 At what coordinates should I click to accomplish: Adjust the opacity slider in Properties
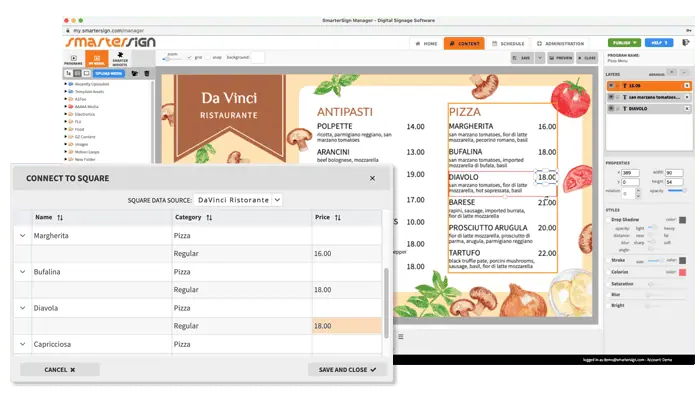[x=677, y=191]
